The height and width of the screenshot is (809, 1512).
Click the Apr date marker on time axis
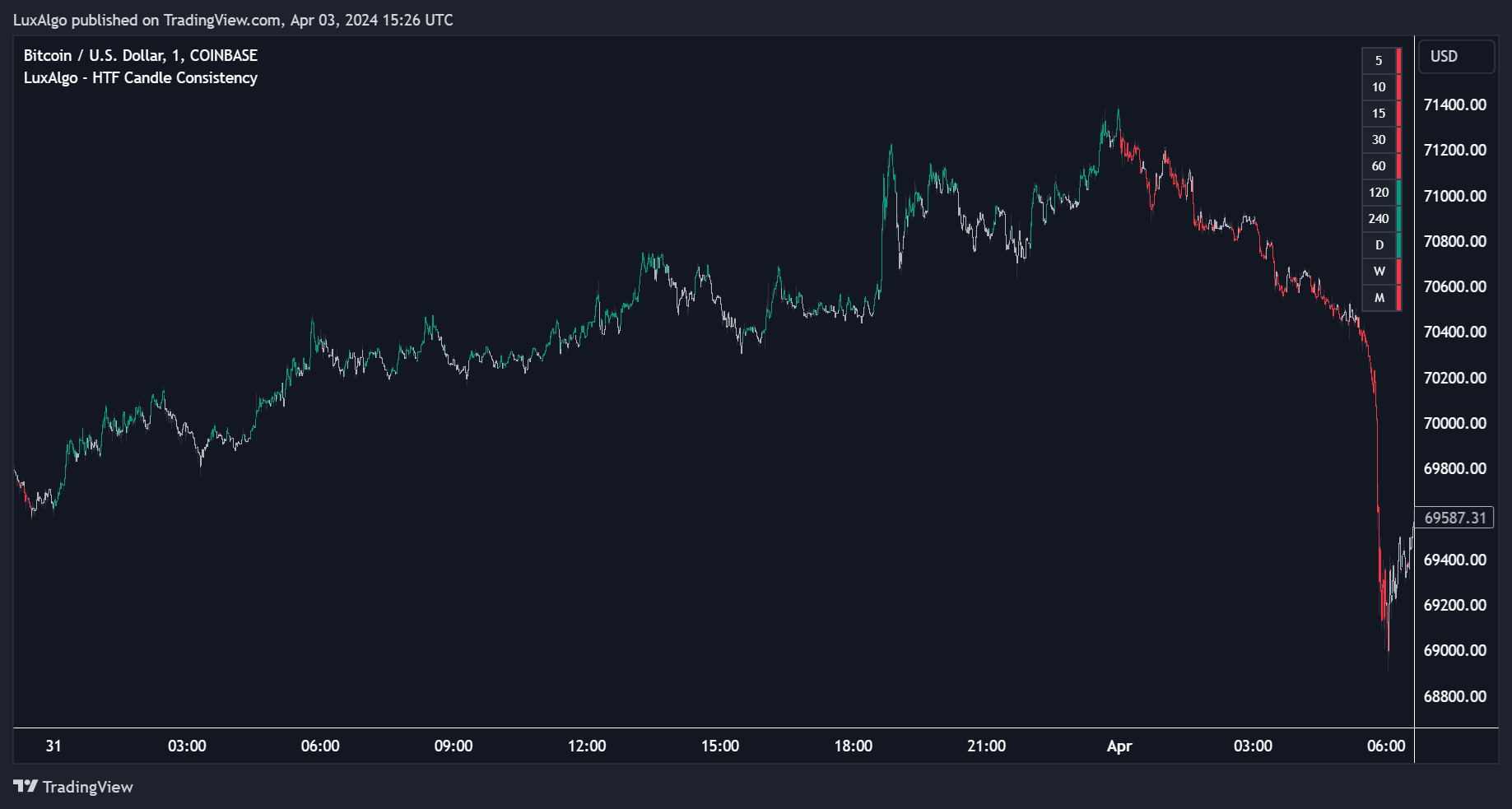pyautogui.click(x=1119, y=746)
